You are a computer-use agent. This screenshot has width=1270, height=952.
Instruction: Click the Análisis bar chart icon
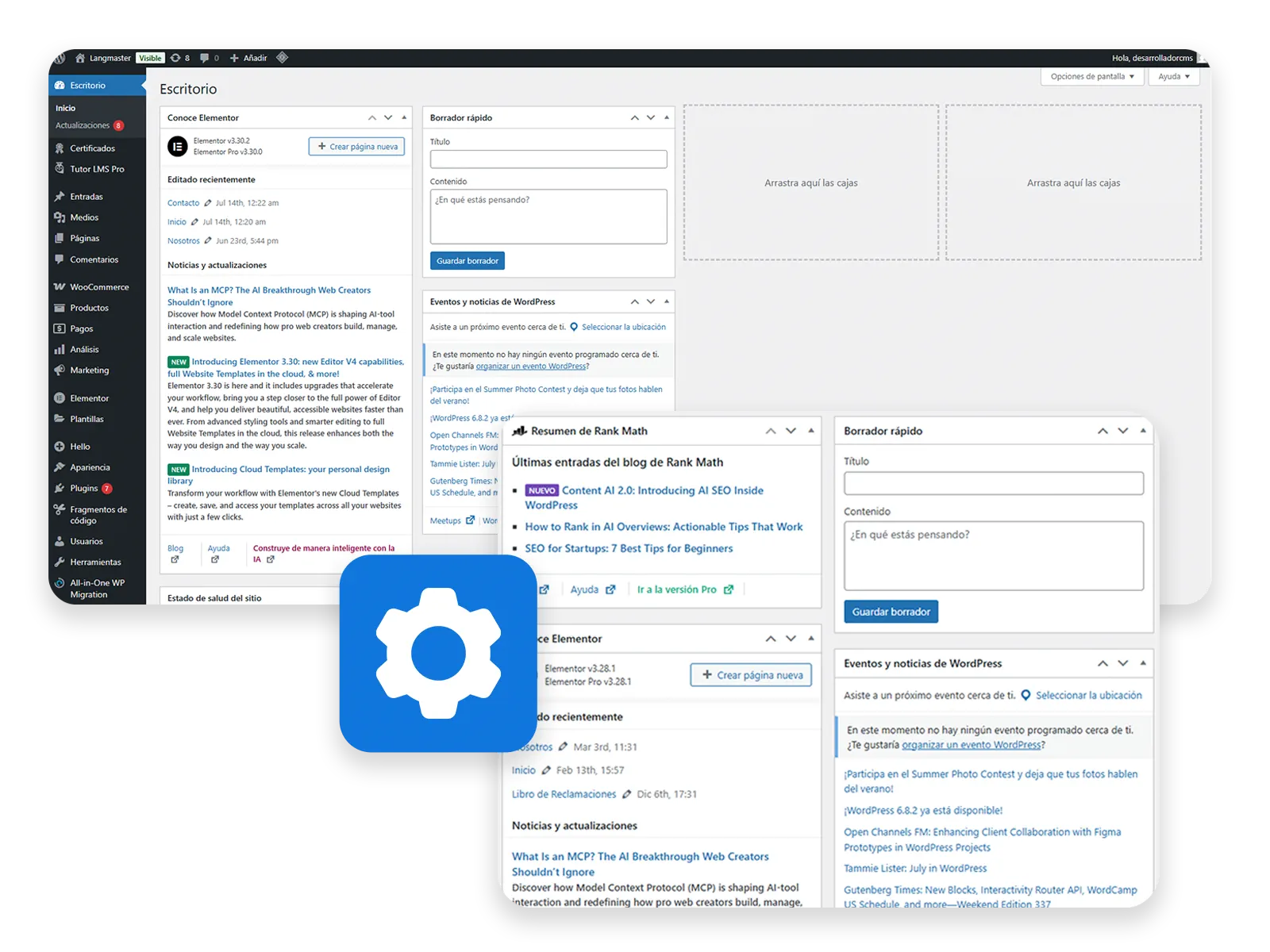pyautogui.click(x=60, y=349)
